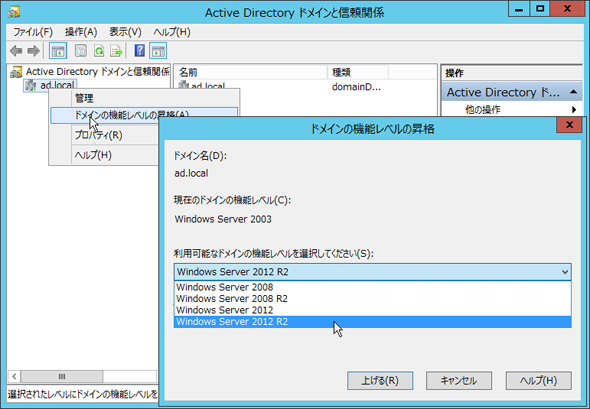Viewport: 590px width, 409px height.
Task: Click the app icon in the title bar
Action: pyautogui.click(x=14, y=12)
